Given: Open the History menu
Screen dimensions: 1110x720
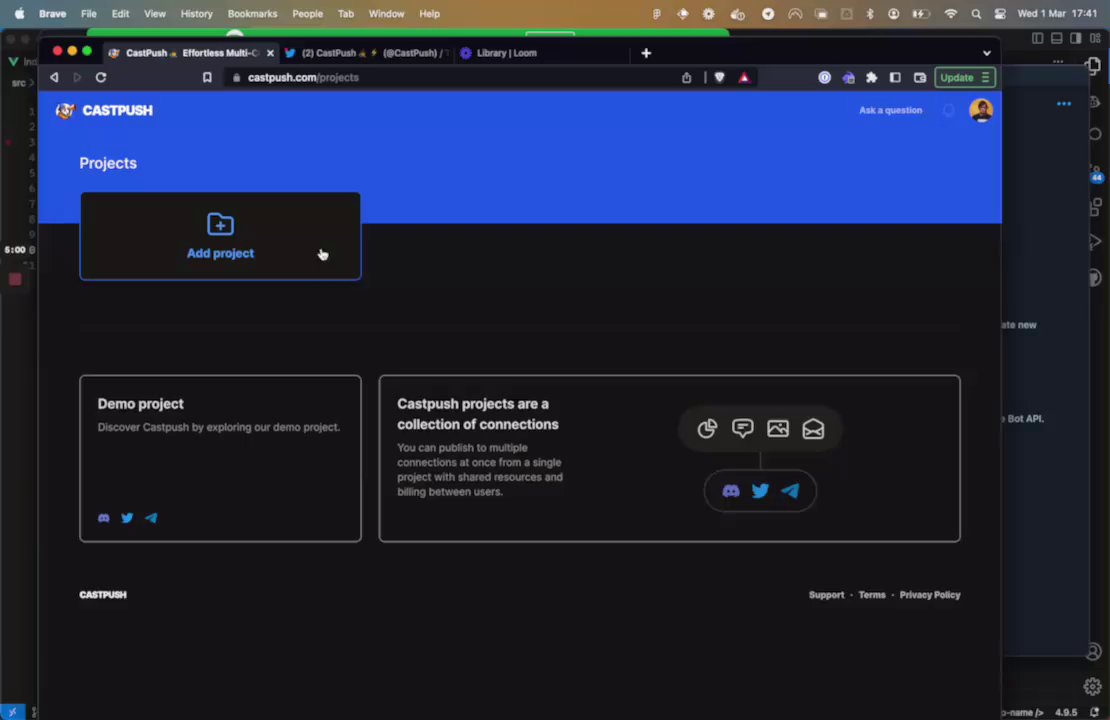Looking at the screenshot, I should (x=196, y=13).
